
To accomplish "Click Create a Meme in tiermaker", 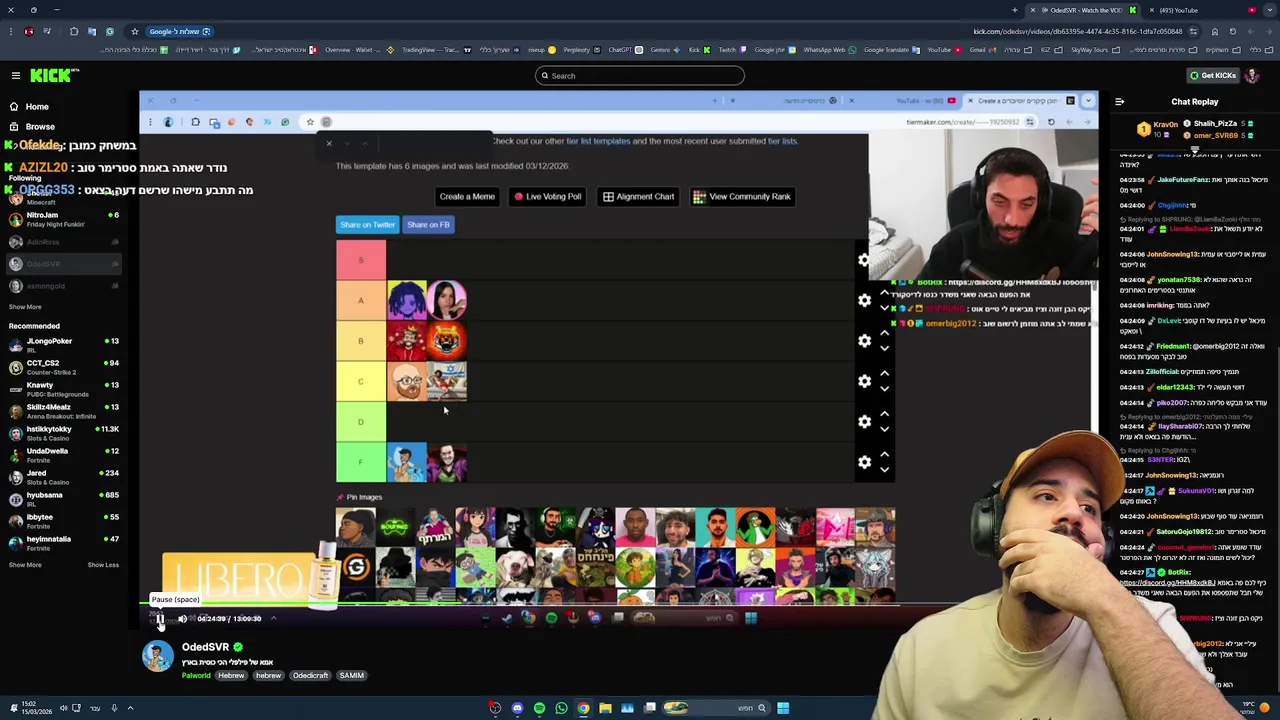I will click(467, 197).
